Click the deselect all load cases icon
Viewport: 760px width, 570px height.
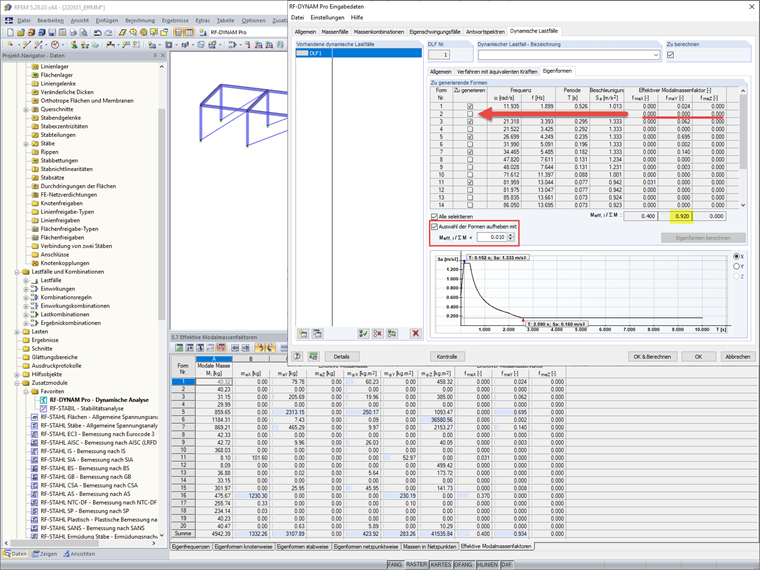click(378, 333)
